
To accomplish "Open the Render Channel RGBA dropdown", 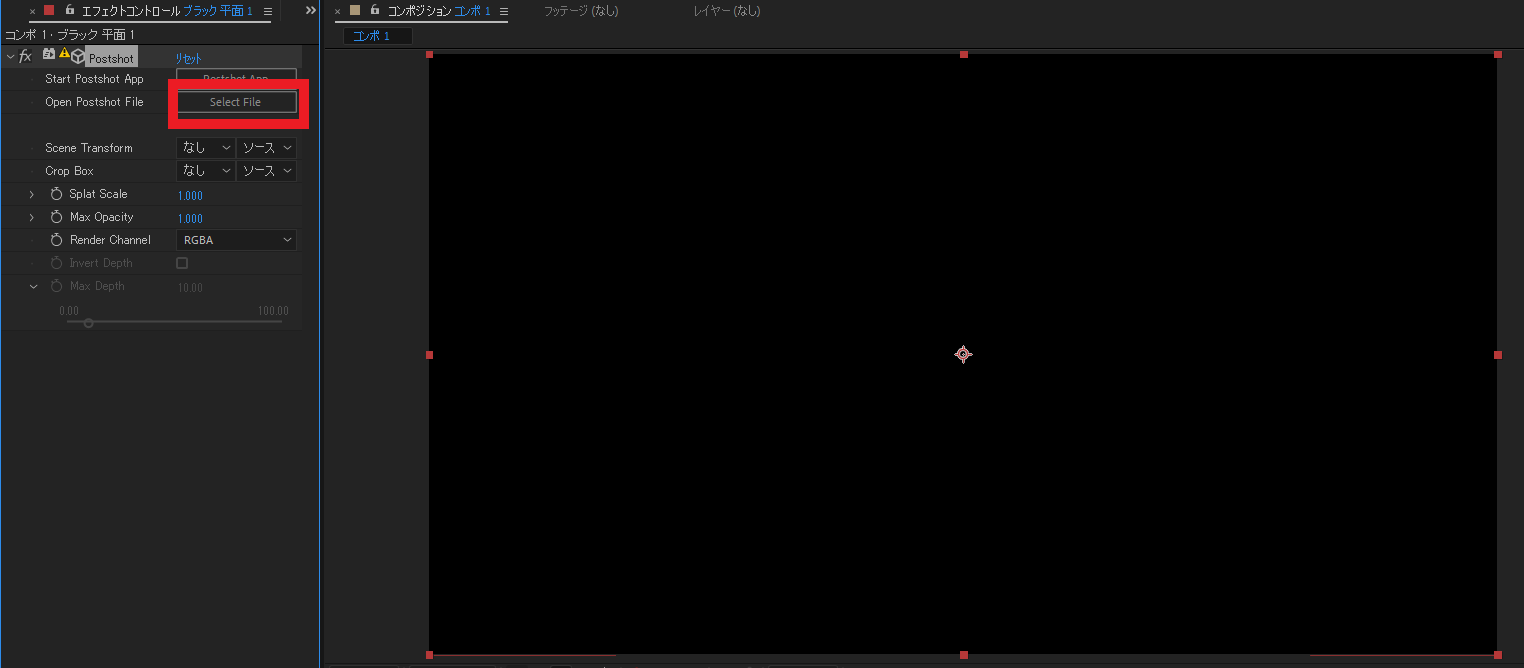I will click(236, 240).
